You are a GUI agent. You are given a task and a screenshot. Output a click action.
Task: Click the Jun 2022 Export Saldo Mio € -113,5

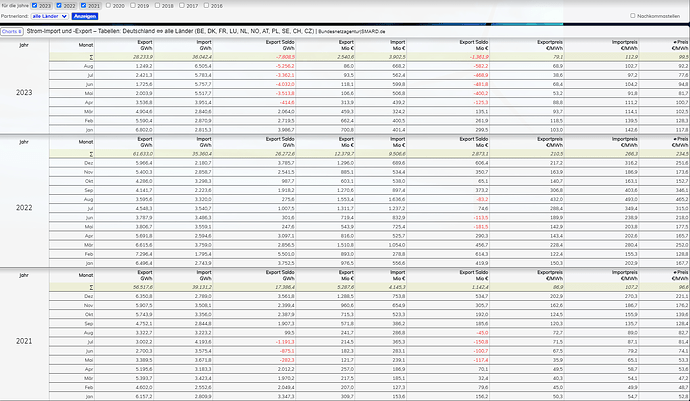pos(481,217)
